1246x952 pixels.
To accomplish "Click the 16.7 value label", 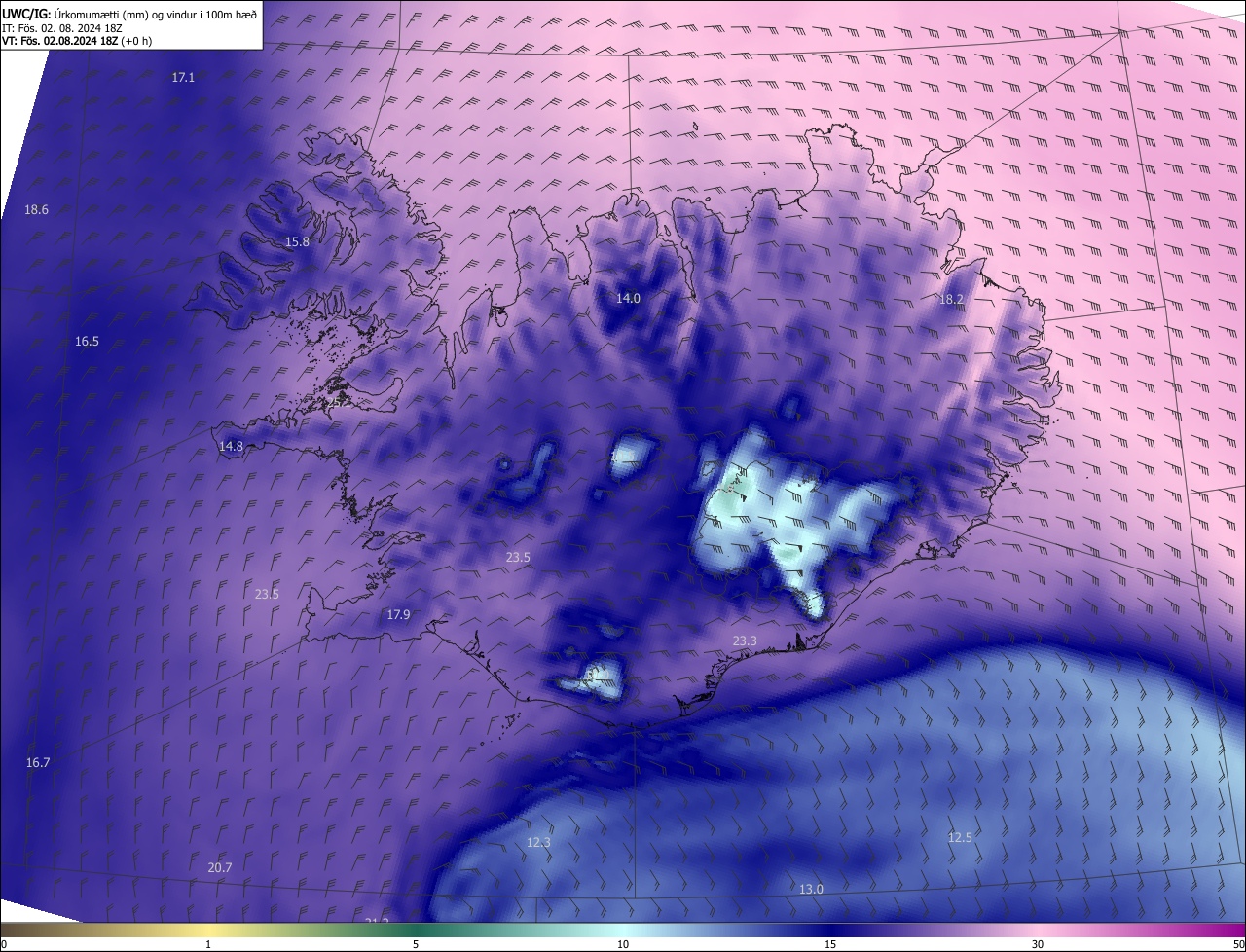I will 37,762.
